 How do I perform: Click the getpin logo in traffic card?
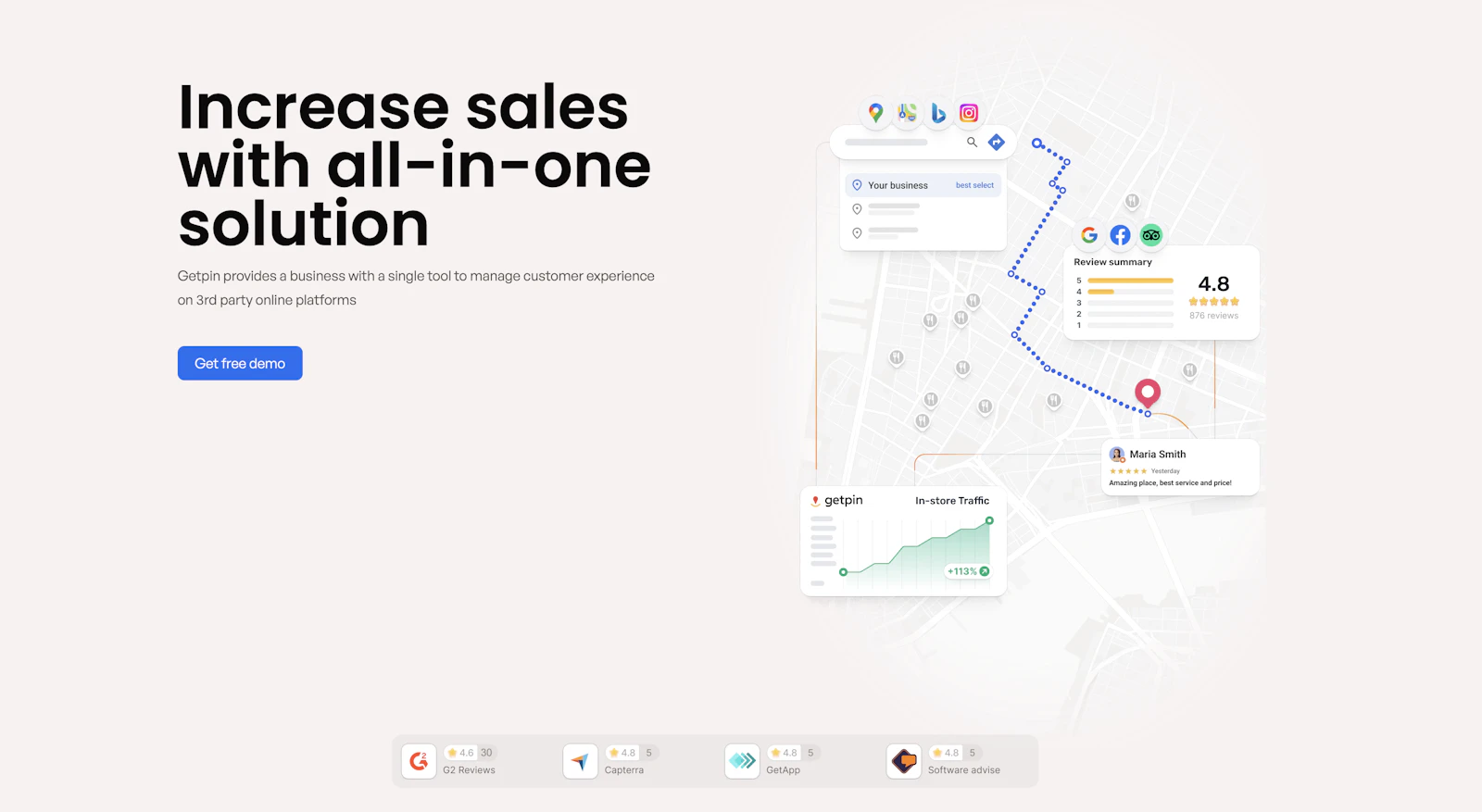pyautogui.click(x=837, y=500)
